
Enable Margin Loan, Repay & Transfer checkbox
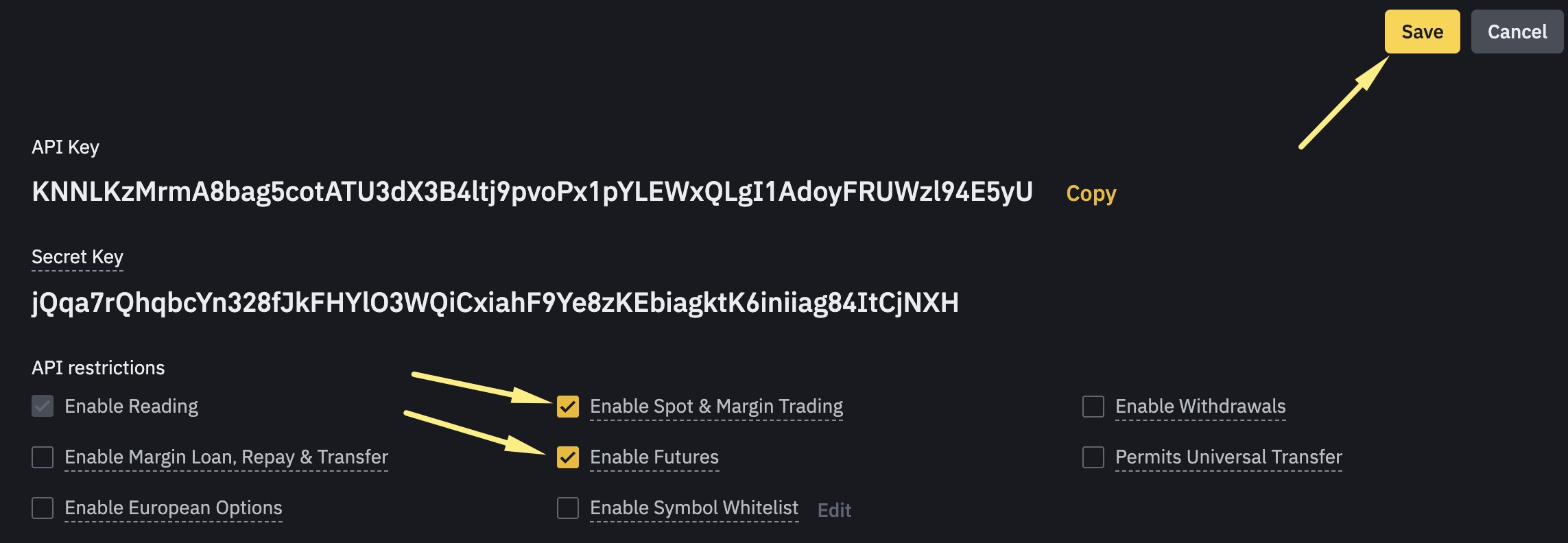click(x=43, y=457)
